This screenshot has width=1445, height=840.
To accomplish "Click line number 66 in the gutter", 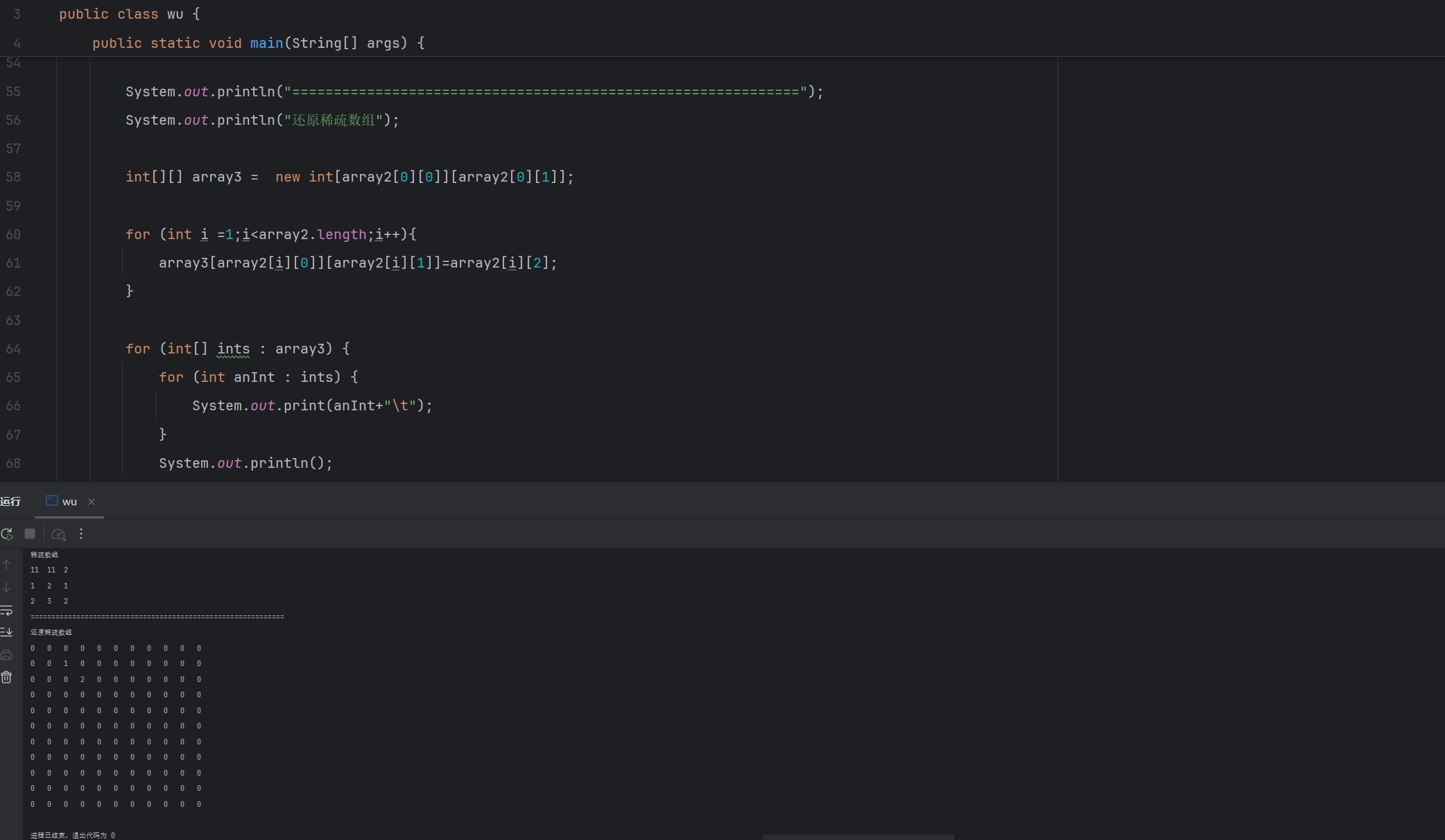I will click(13, 405).
